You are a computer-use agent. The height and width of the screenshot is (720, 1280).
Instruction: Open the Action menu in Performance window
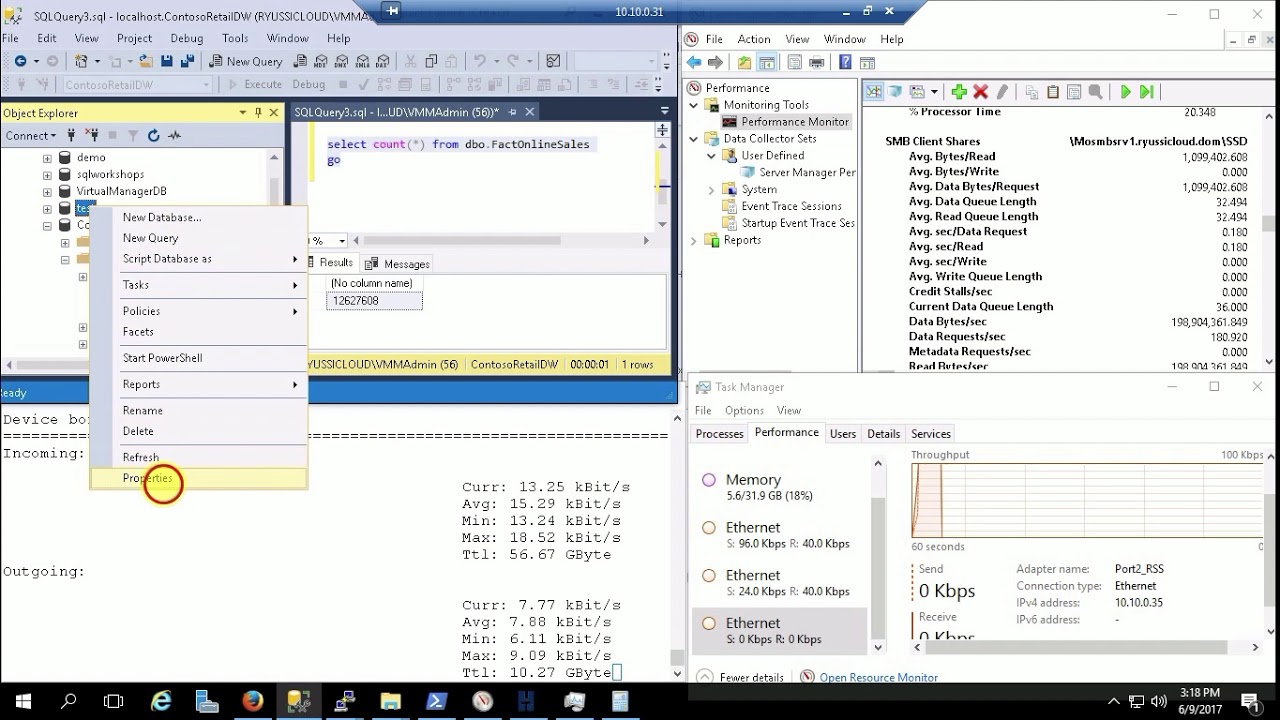(x=754, y=39)
